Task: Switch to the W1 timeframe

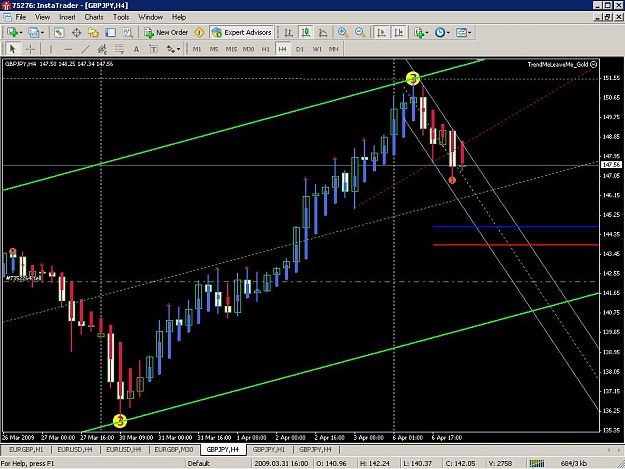Action: click(317, 49)
